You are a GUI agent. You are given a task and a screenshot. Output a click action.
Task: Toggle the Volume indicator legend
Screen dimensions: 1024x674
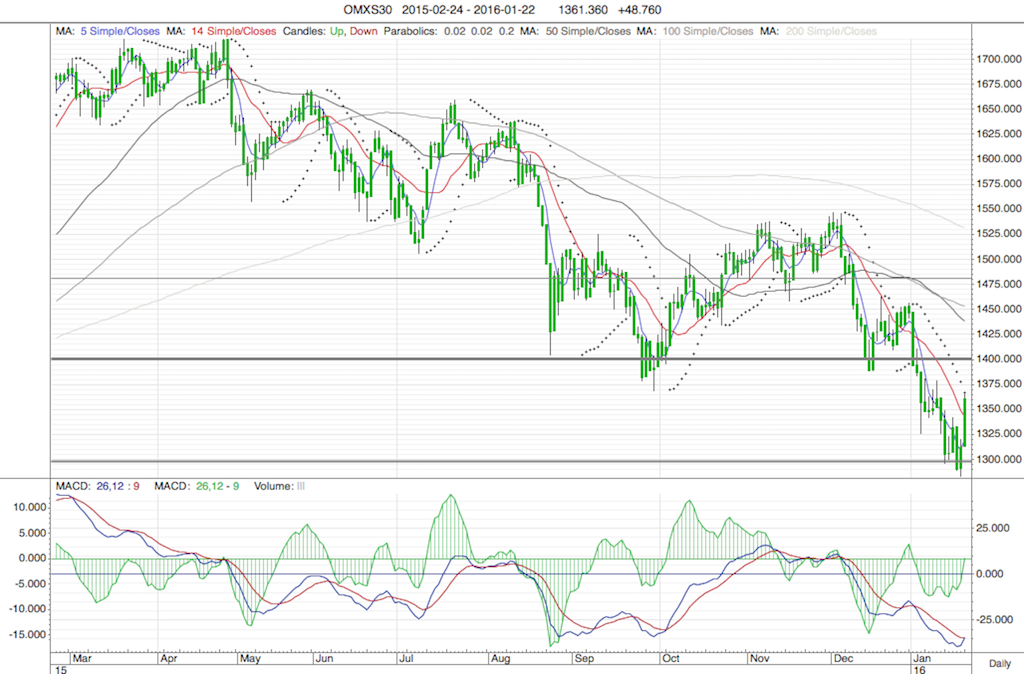click(x=278, y=486)
